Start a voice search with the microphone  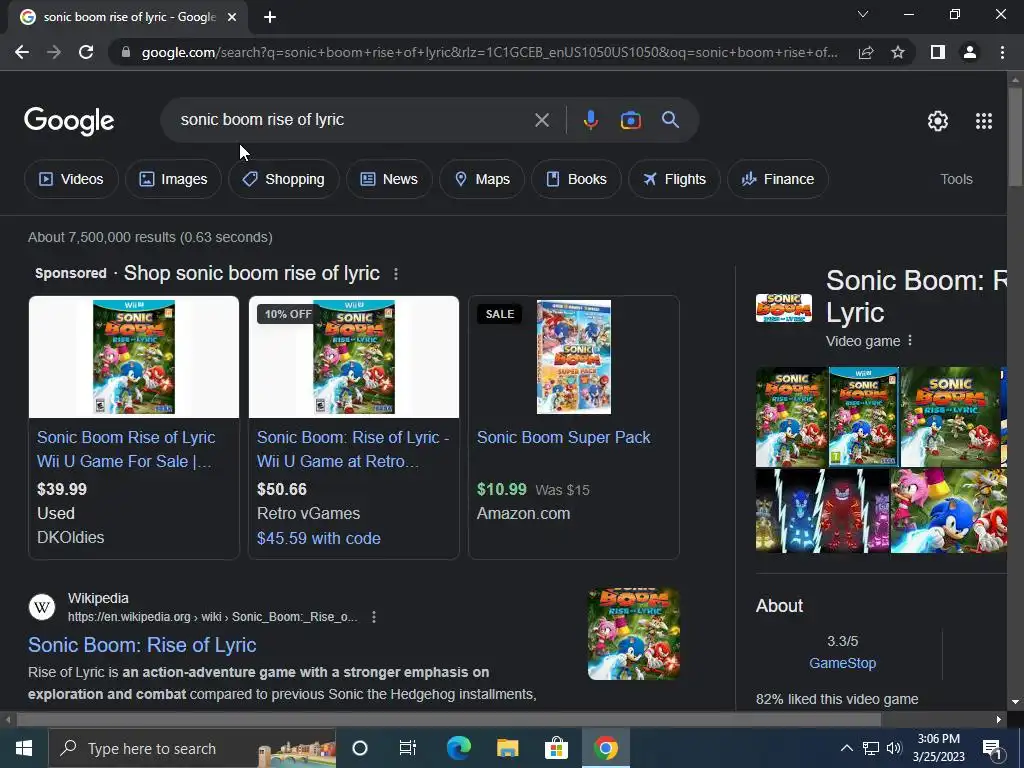pos(590,120)
